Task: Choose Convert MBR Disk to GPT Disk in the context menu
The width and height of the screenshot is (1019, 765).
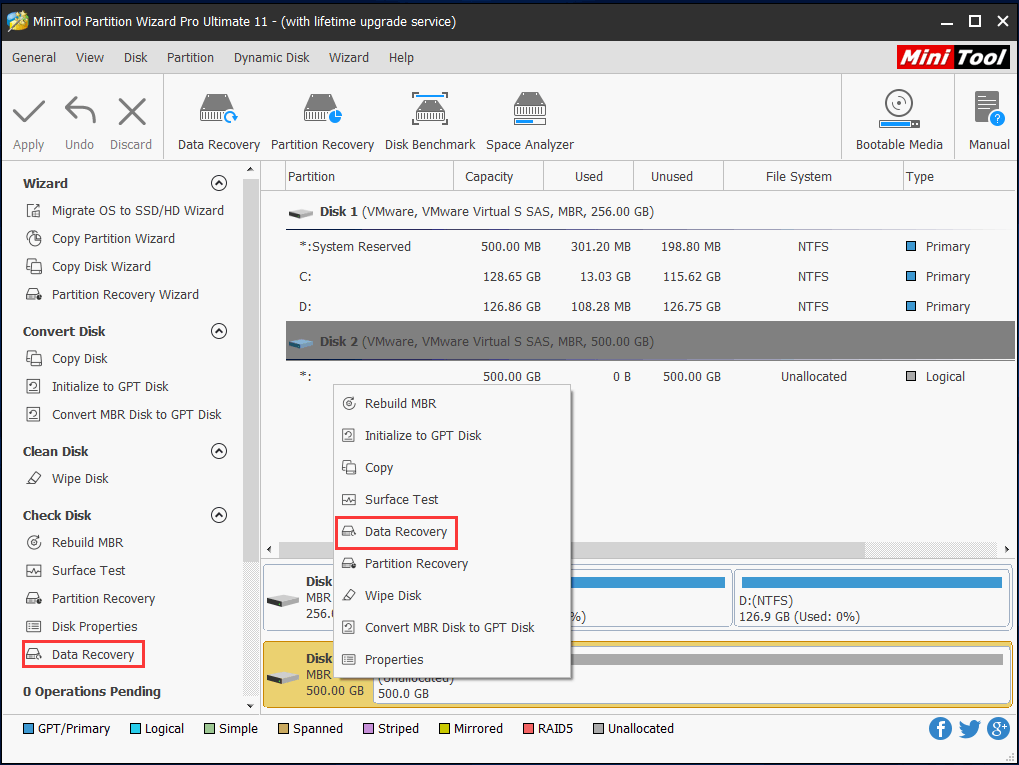Action: (453, 627)
